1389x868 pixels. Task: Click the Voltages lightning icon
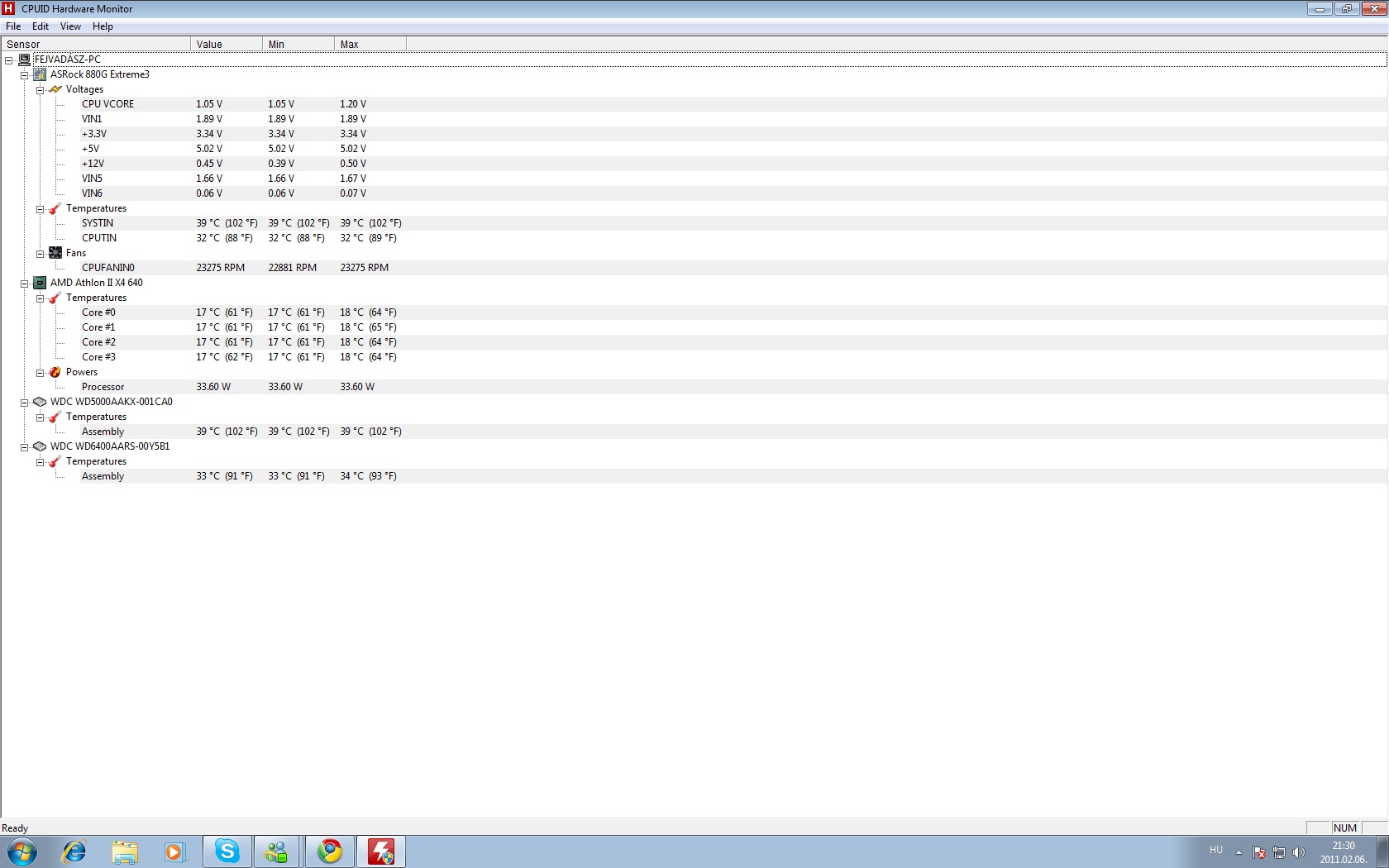click(55, 89)
